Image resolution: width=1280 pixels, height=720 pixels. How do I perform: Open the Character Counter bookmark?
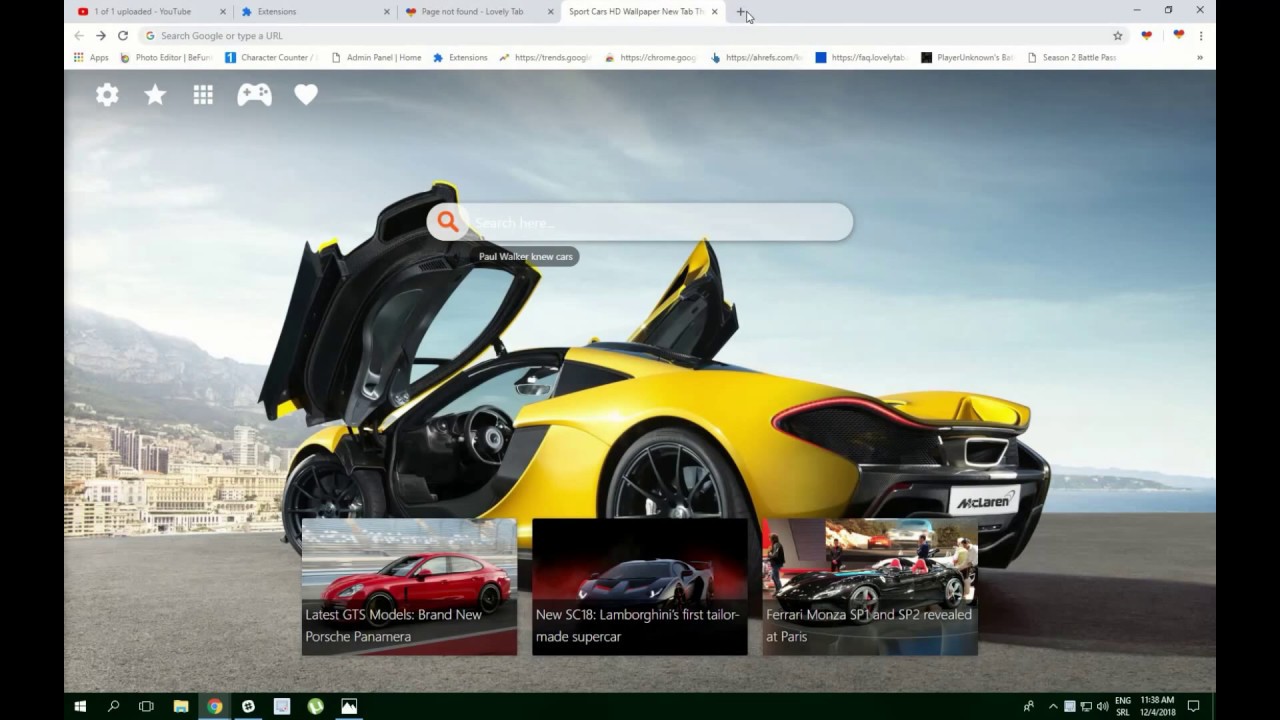(272, 57)
